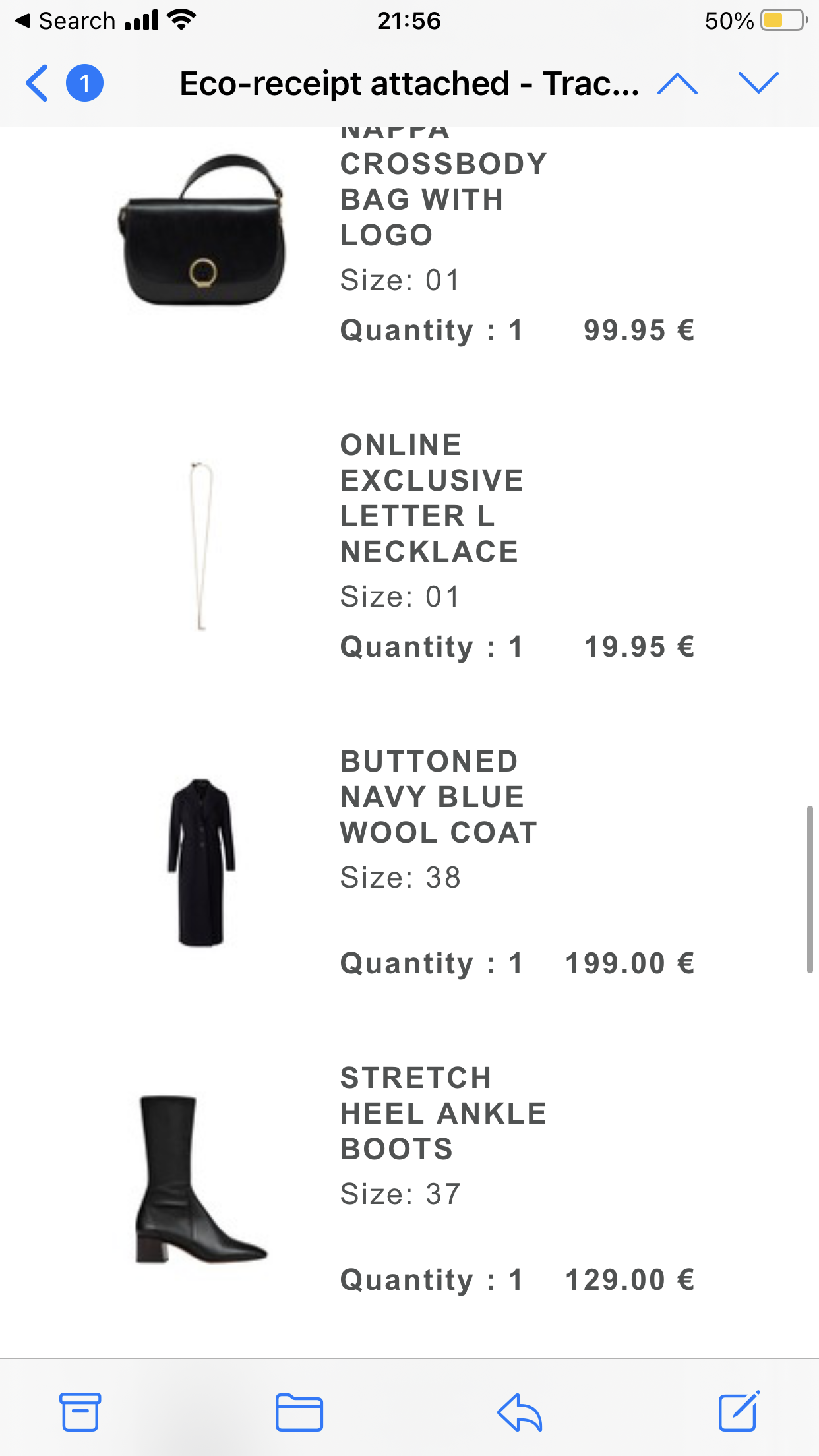819x1456 pixels.
Task: Tap the back arrow to mailbox
Action: pyautogui.click(x=37, y=83)
